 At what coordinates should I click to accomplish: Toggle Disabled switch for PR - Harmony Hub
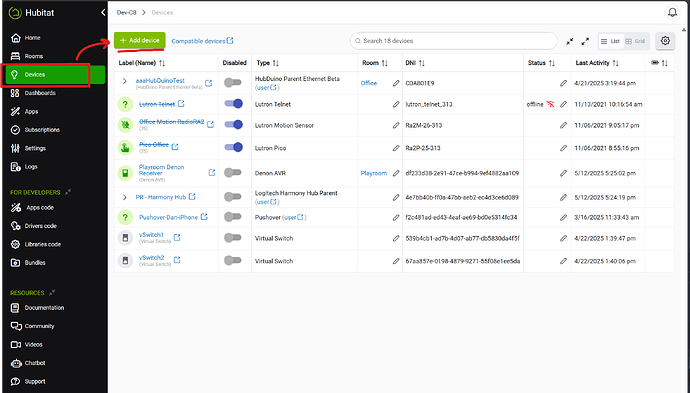[x=233, y=197]
